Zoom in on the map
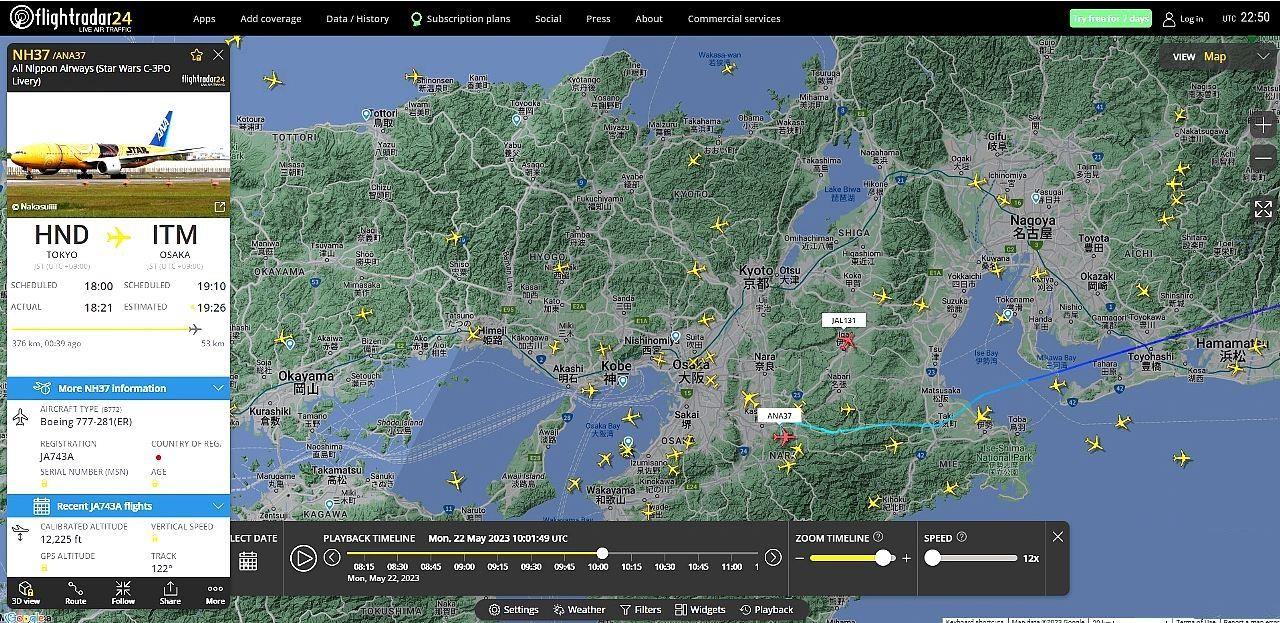This screenshot has height=623, width=1280. pyautogui.click(x=1263, y=125)
